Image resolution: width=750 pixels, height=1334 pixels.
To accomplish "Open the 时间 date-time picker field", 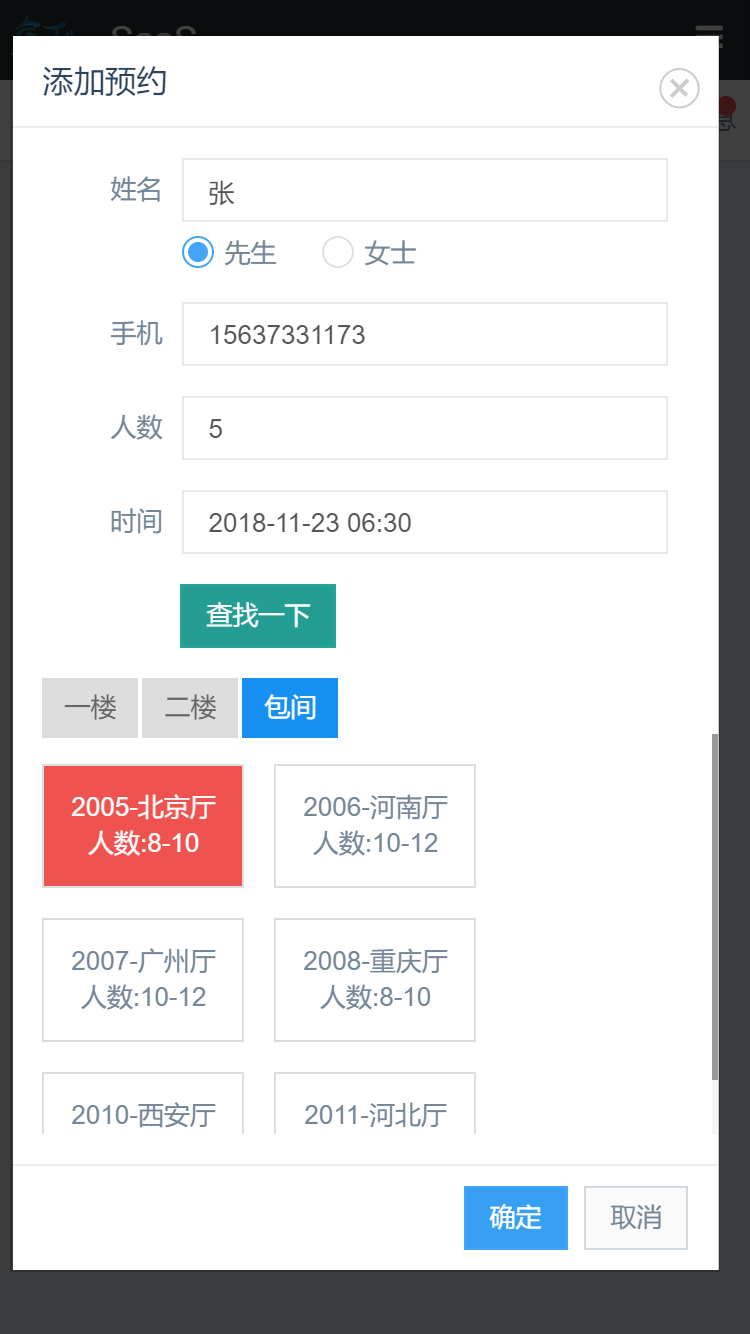I will pyautogui.click(x=424, y=522).
